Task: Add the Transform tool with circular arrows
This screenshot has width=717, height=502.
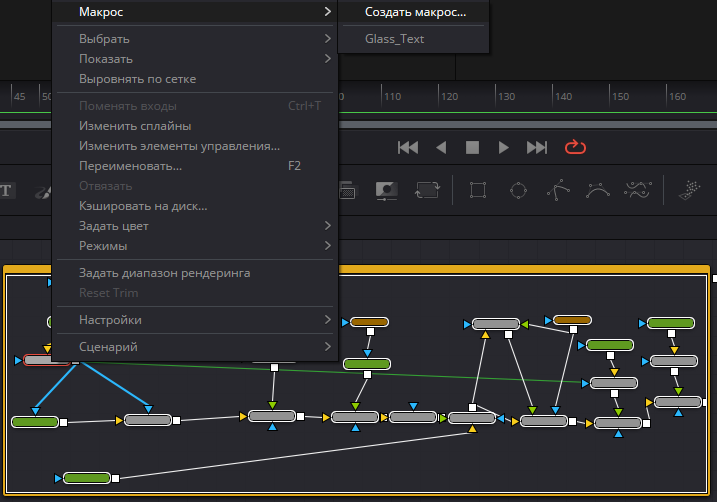Action: coord(427,190)
